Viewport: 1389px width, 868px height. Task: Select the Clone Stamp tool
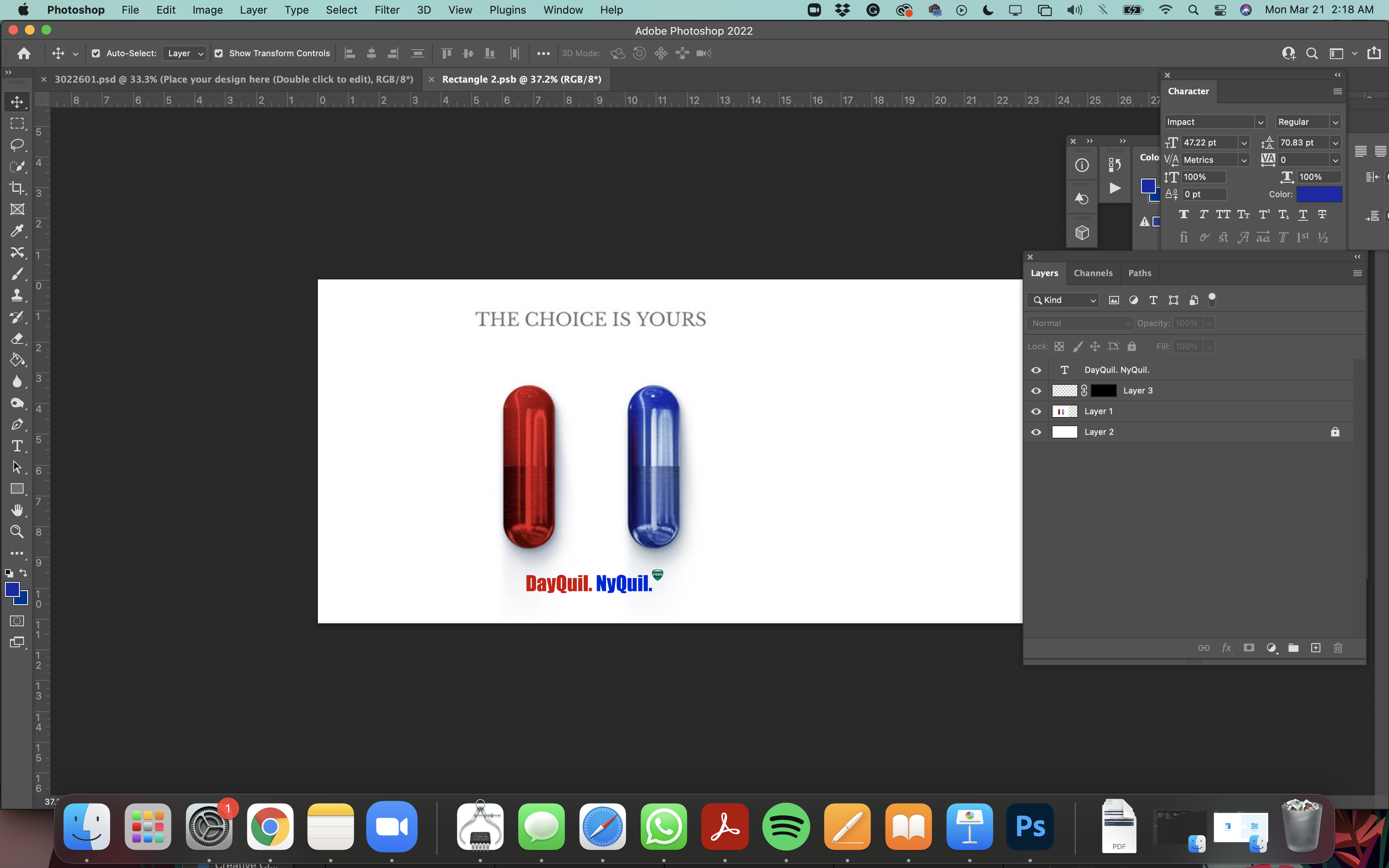[17, 295]
